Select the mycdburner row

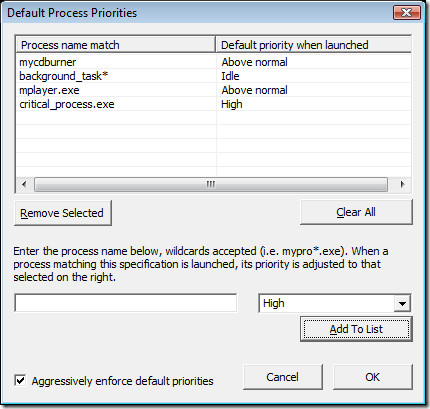click(x=213, y=62)
